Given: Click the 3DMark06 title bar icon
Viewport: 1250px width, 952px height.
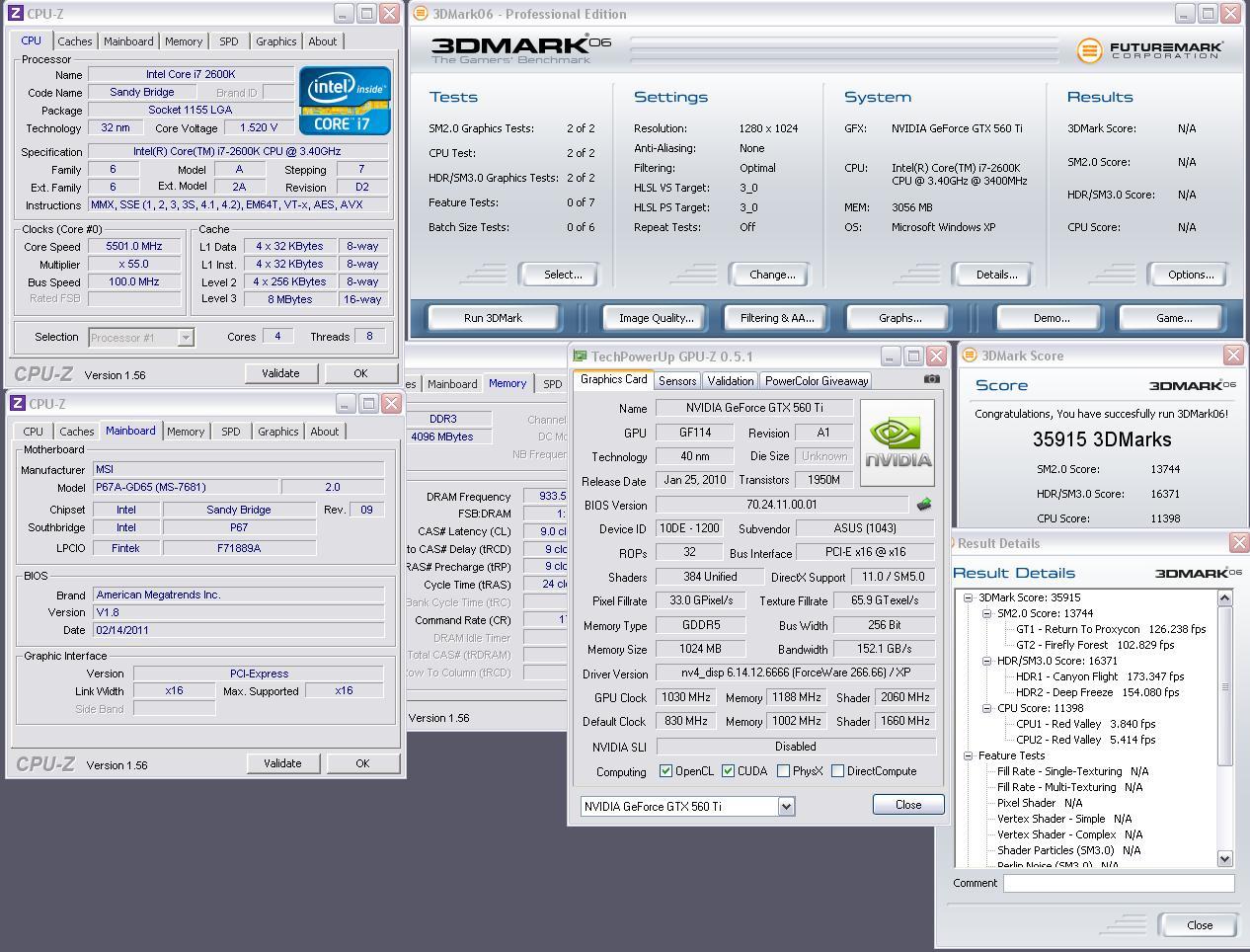Looking at the screenshot, I should point(420,14).
